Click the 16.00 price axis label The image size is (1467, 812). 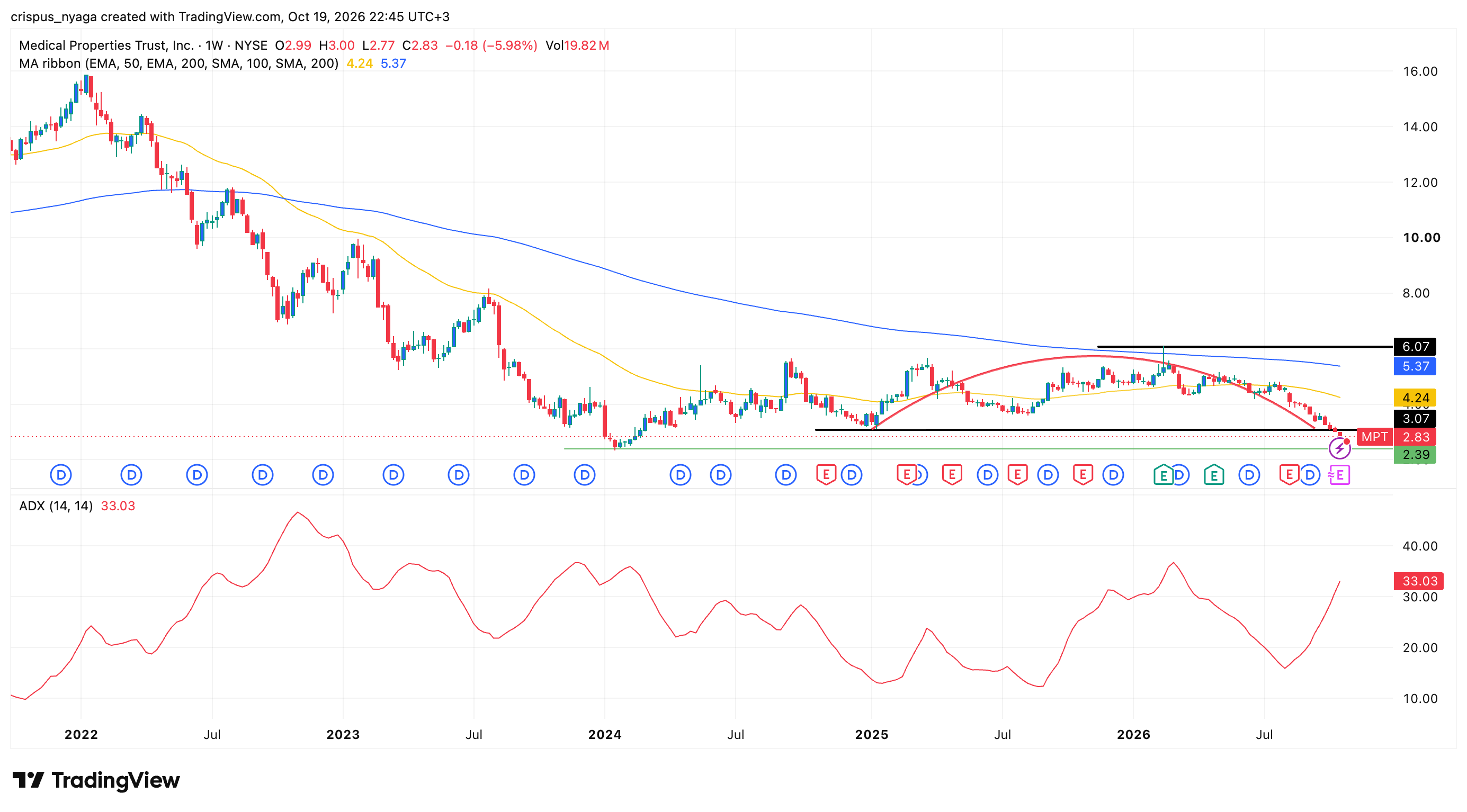pyautogui.click(x=1420, y=71)
